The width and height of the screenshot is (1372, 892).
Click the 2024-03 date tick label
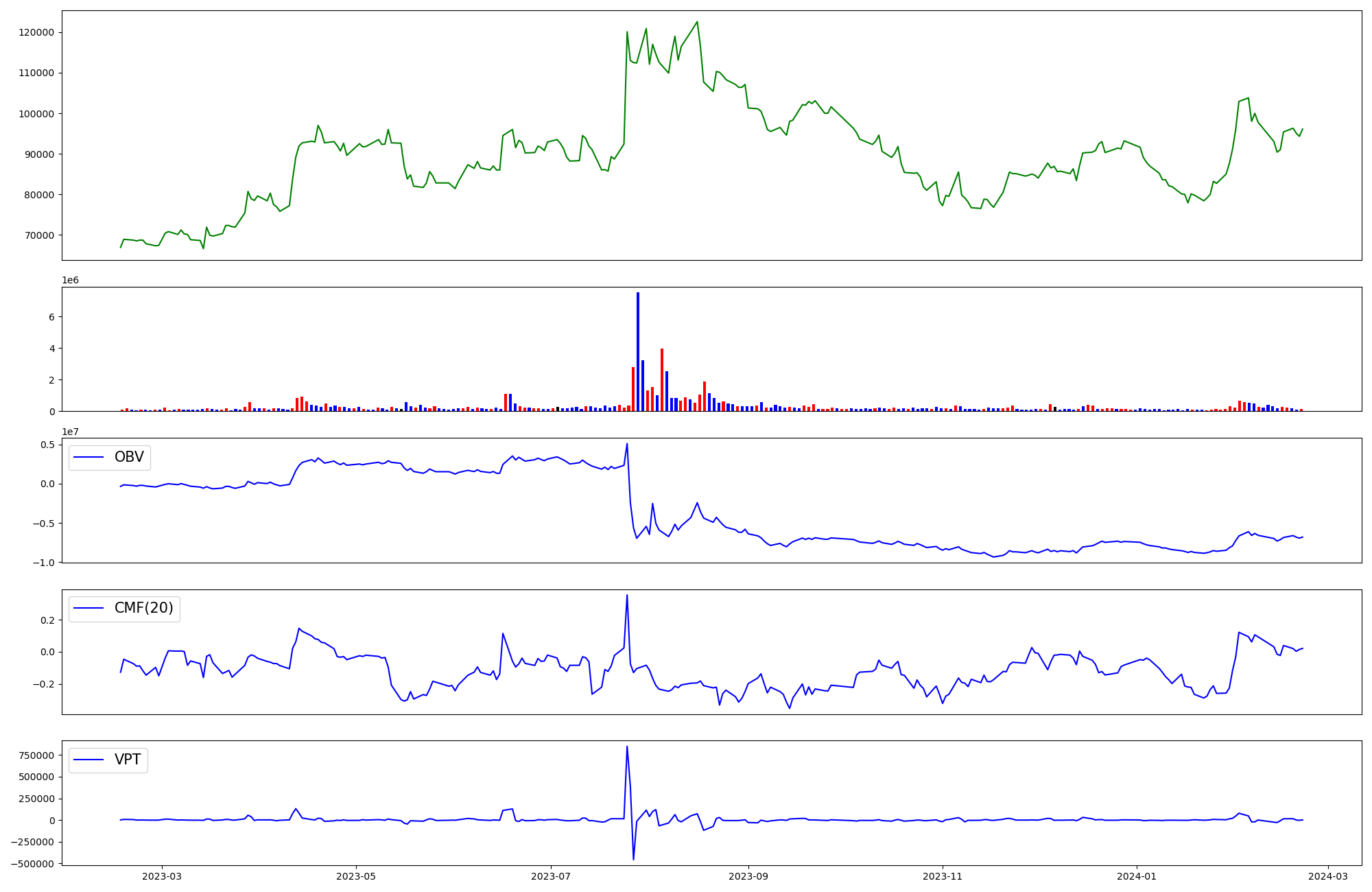click(x=1328, y=876)
